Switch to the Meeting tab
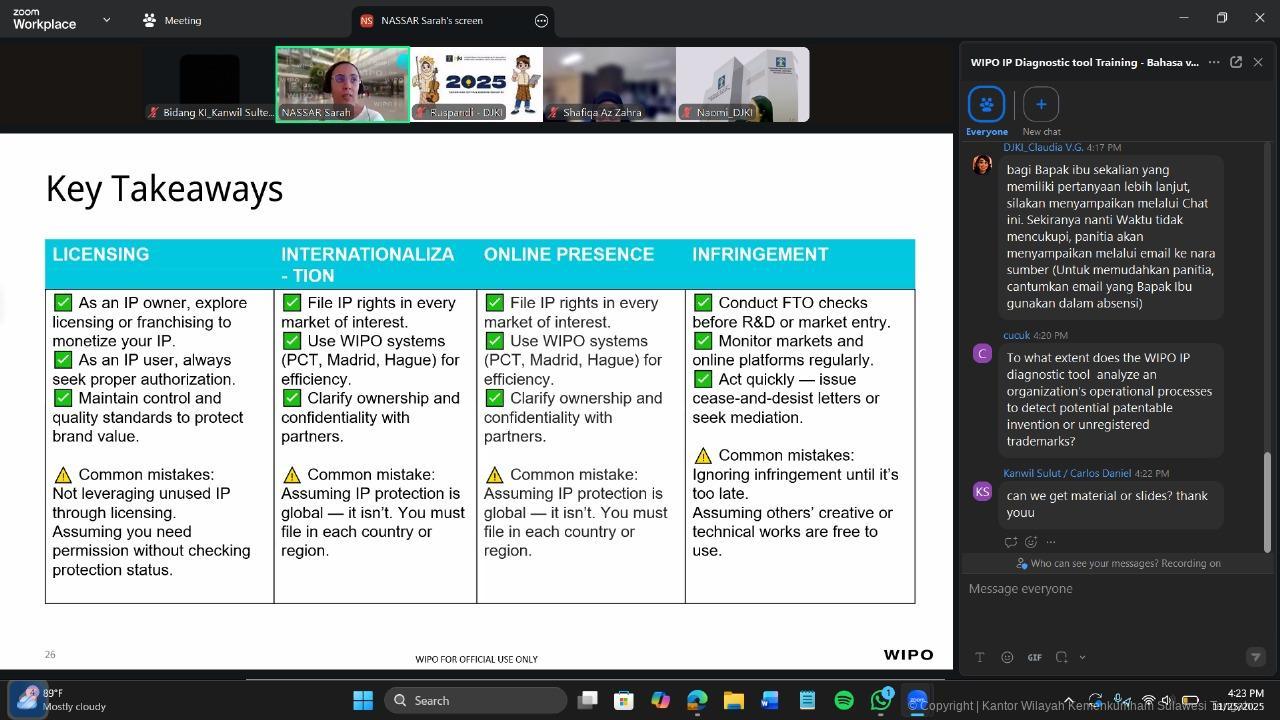This screenshot has width=1280, height=720. pos(172,20)
